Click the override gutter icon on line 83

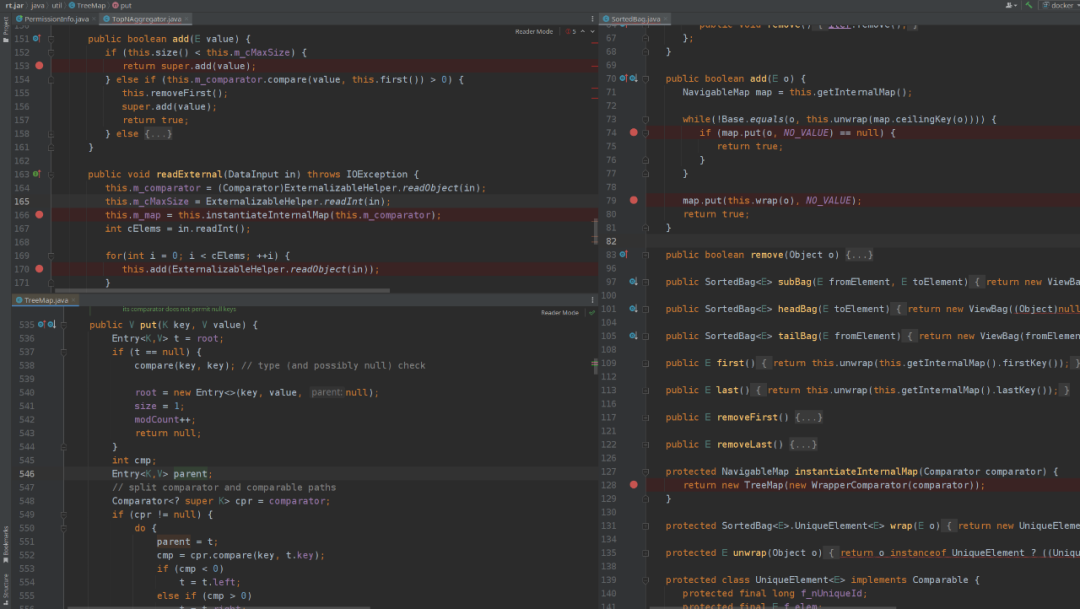[623, 255]
